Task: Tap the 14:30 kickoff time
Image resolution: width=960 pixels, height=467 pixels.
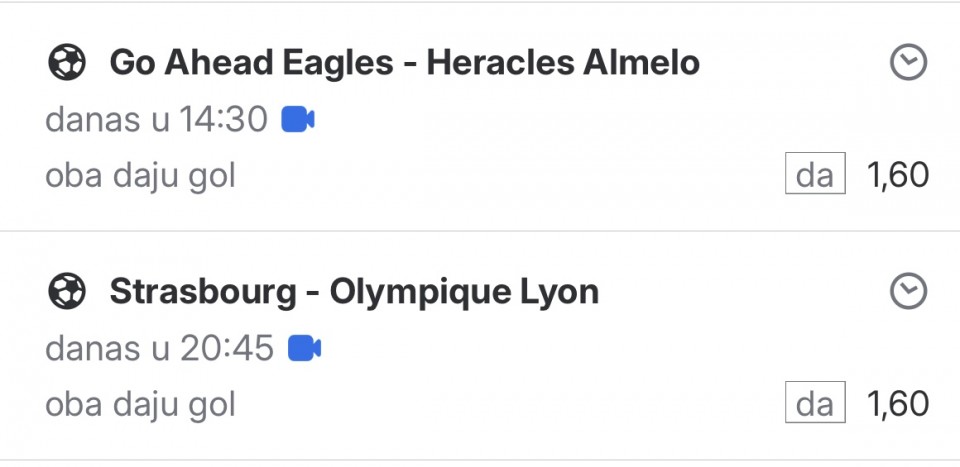Action: coord(224,120)
